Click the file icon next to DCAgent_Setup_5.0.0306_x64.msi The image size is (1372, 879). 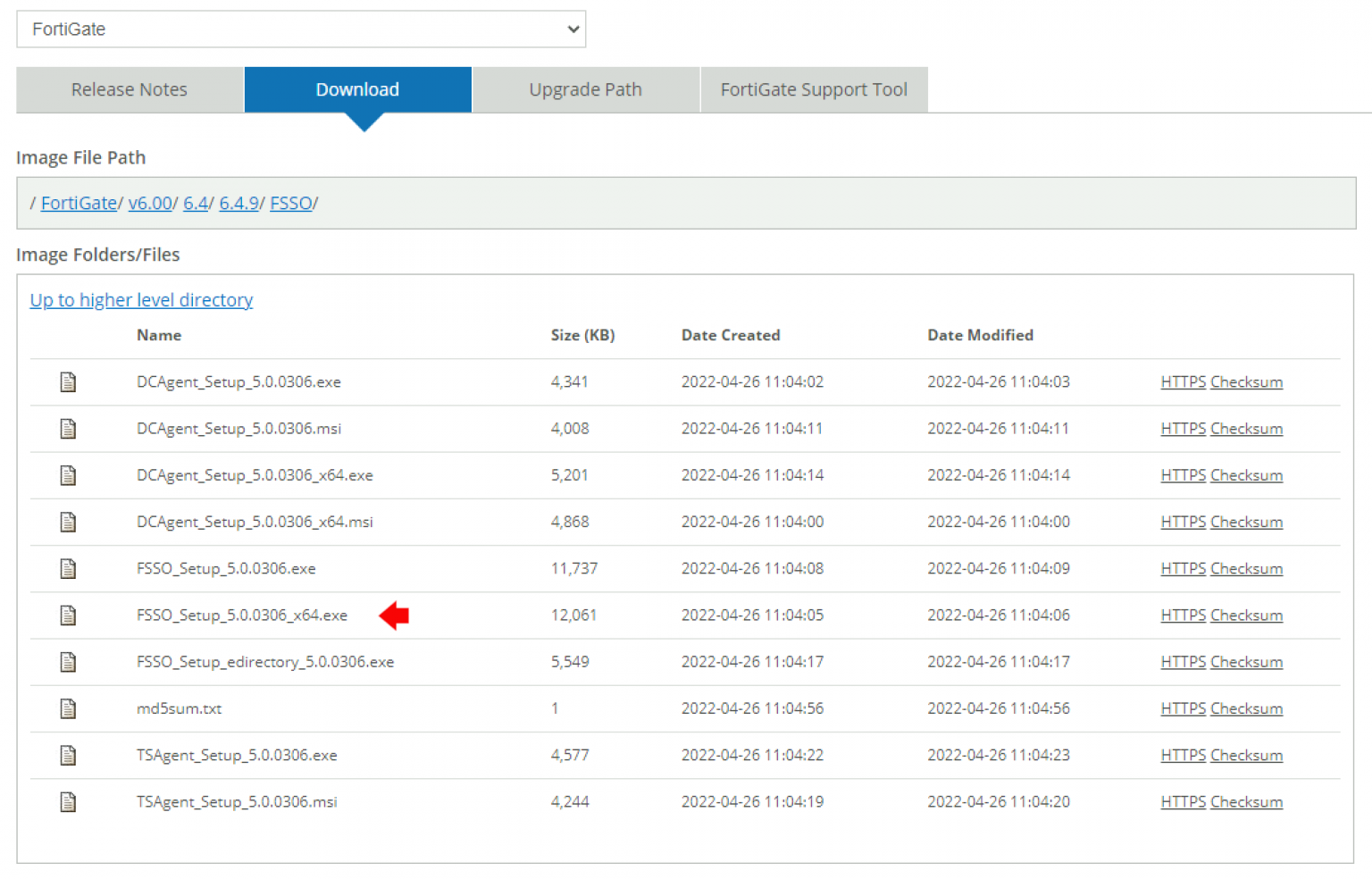[x=68, y=522]
